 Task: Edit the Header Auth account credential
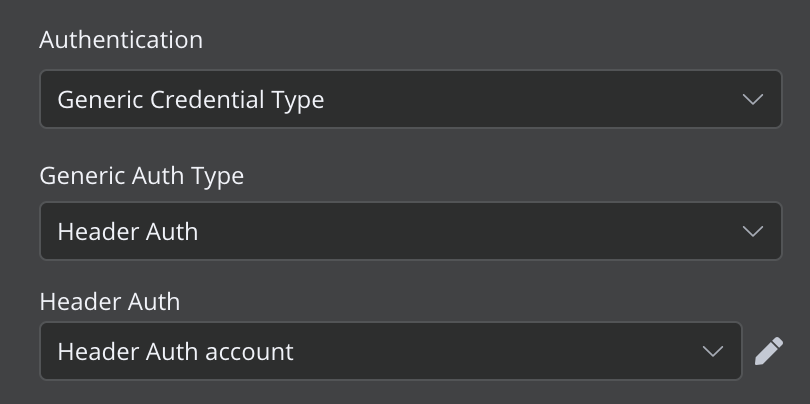pyautogui.click(x=768, y=351)
